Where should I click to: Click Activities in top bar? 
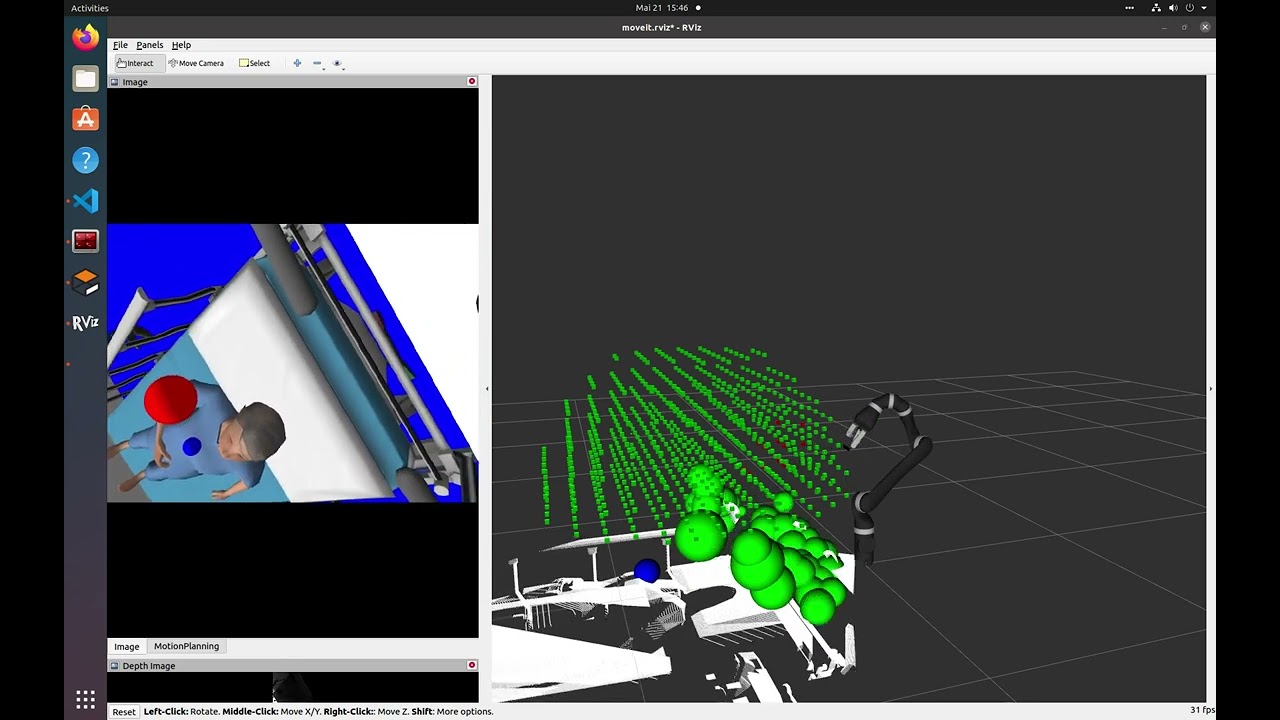[x=90, y=8]
